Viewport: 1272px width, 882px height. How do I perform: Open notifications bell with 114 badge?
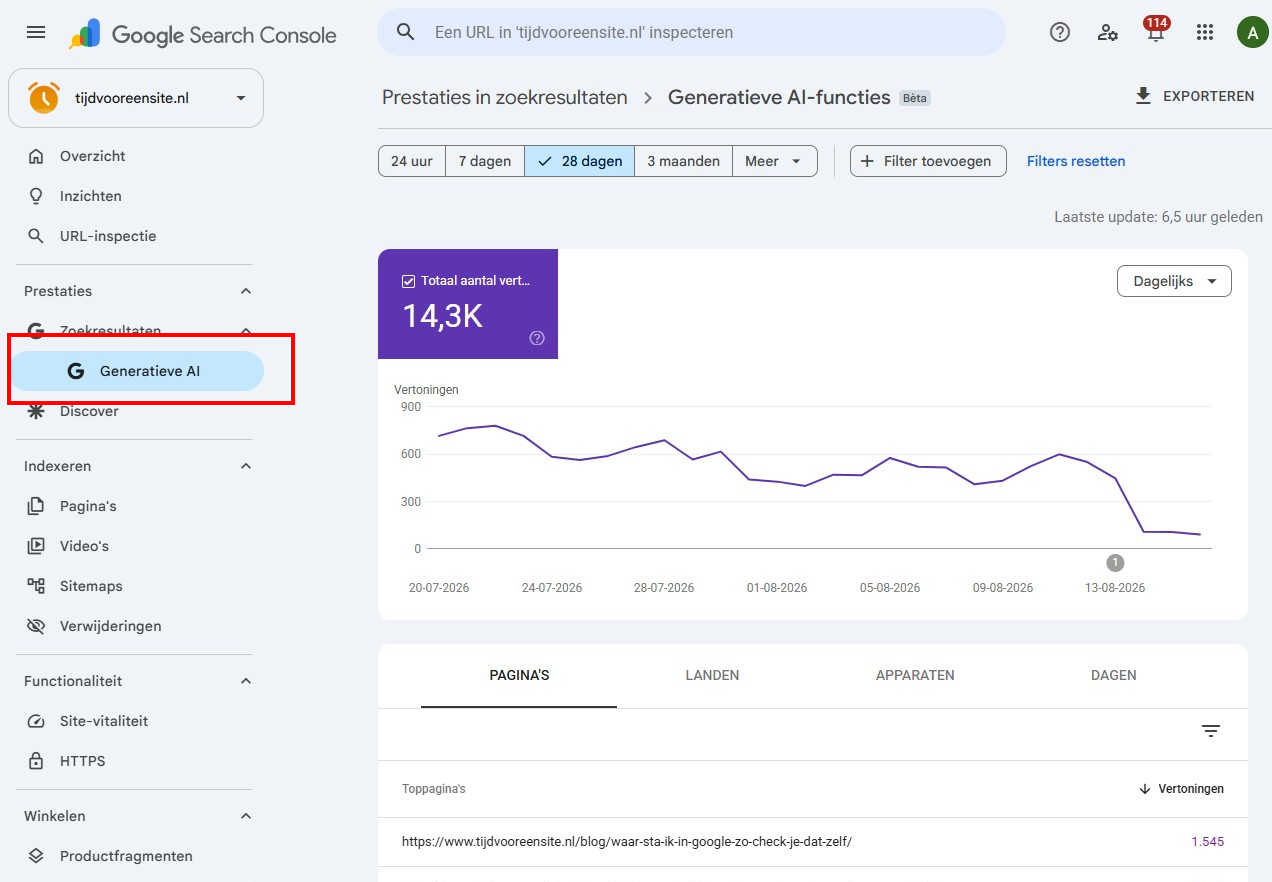(x=1156, y=30)
